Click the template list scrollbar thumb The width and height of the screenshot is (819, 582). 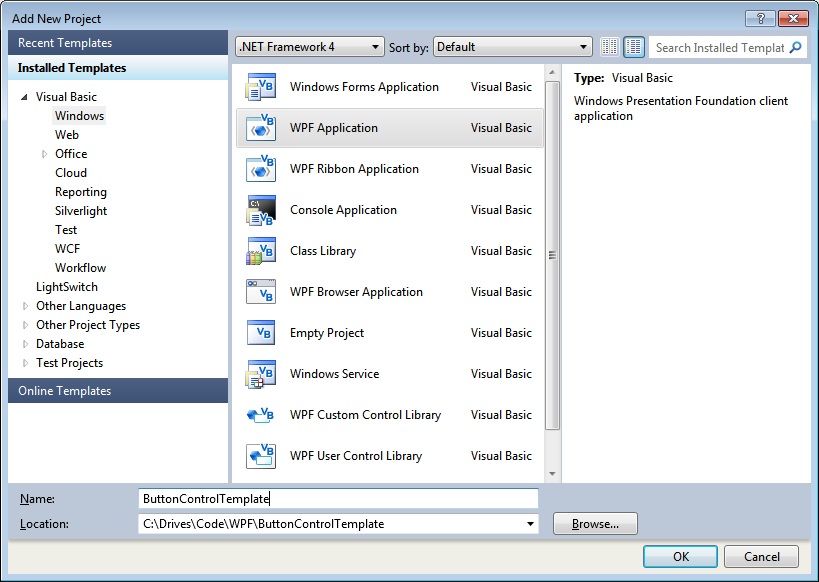(552, 255)
